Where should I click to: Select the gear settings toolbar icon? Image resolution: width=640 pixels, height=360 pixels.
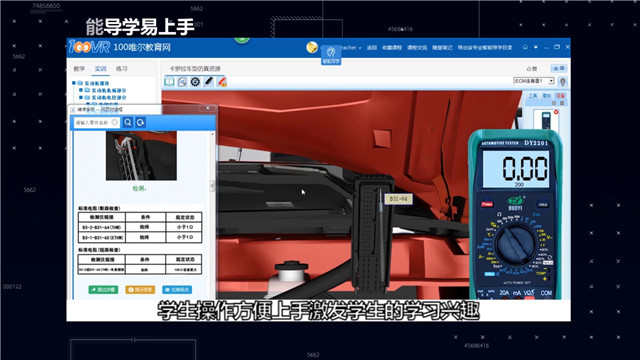tap(195, 82)
